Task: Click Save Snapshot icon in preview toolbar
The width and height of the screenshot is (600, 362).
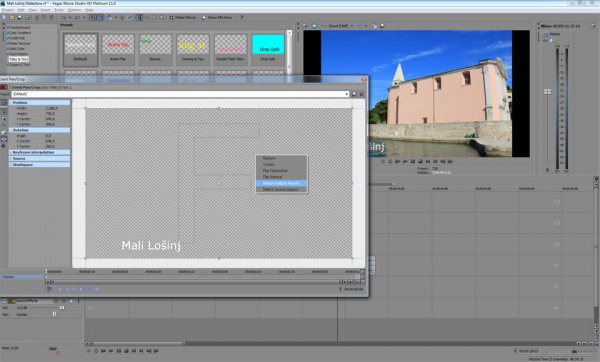Action: (x=382, y=26)
